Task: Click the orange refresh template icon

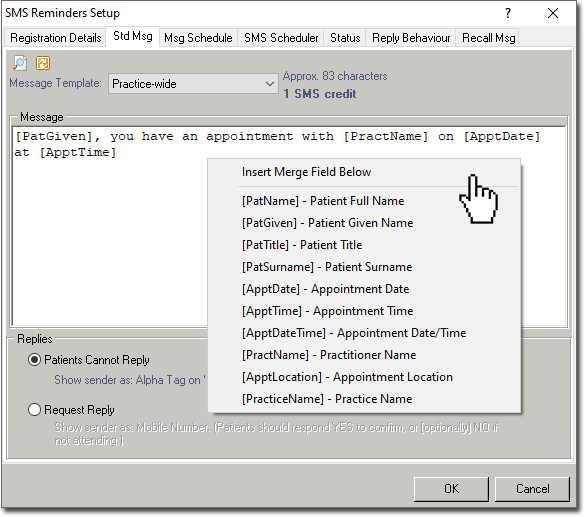Action: [43, 63]
